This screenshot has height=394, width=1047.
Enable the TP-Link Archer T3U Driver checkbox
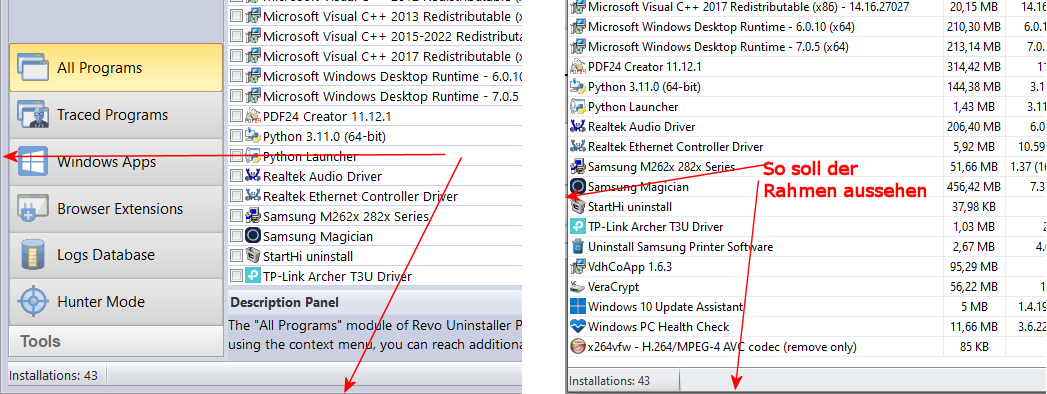pos(236,276)
